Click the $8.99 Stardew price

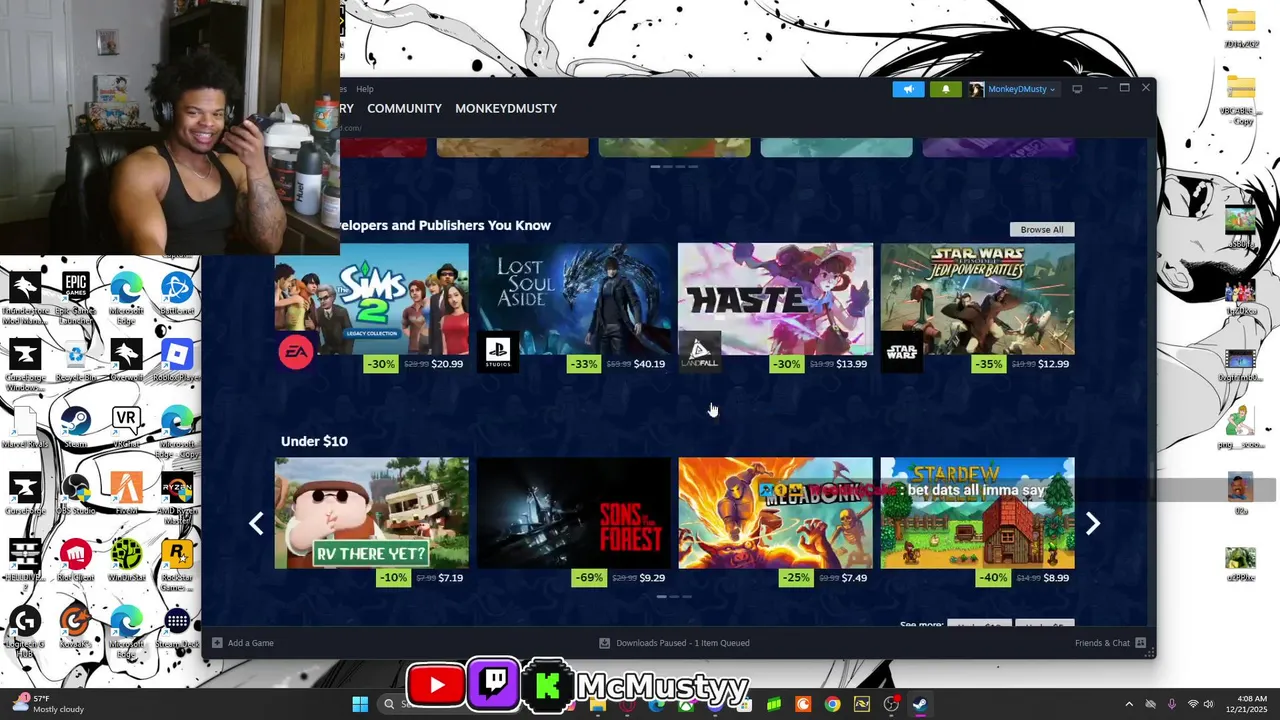1056,578
